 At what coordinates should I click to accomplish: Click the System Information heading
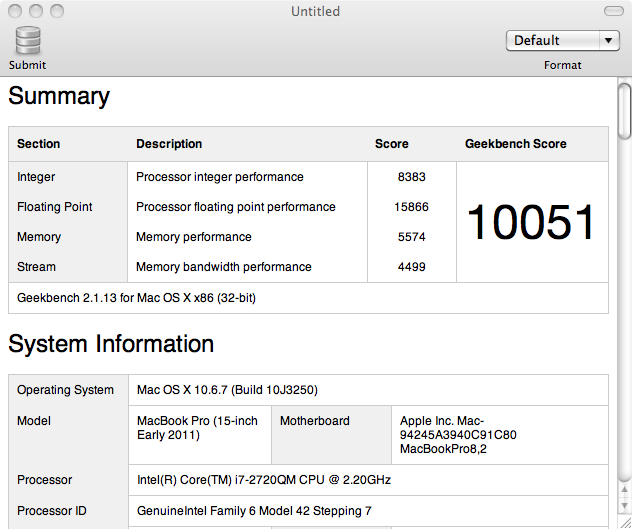[x=111, y=344]
